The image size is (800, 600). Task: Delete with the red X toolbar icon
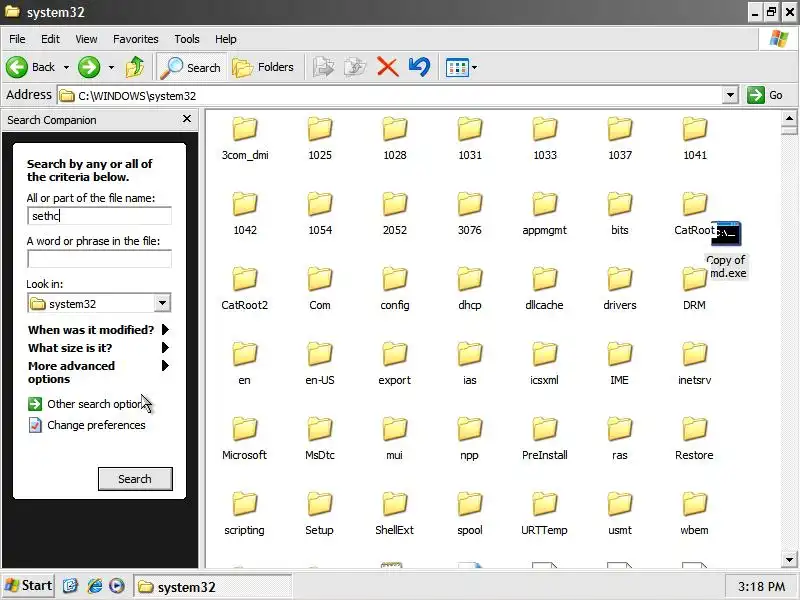click(387, 67)
